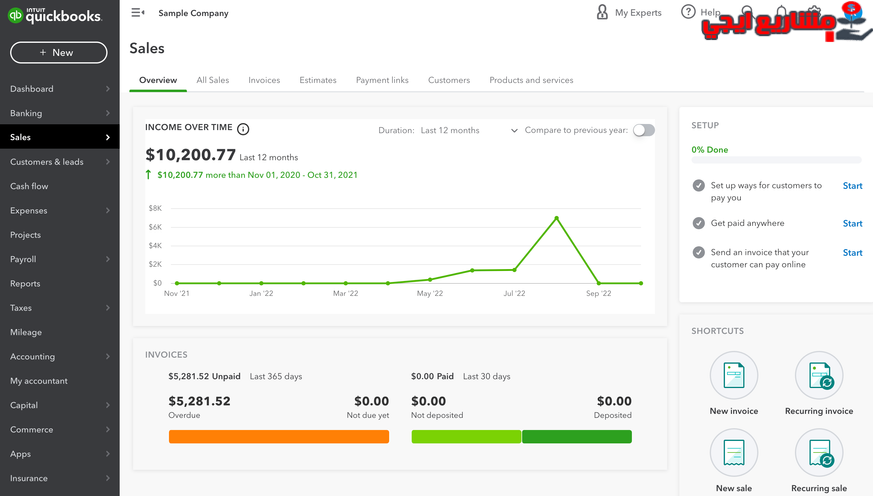Collapse the navigation with the hamburger icon

coord(138,12)
